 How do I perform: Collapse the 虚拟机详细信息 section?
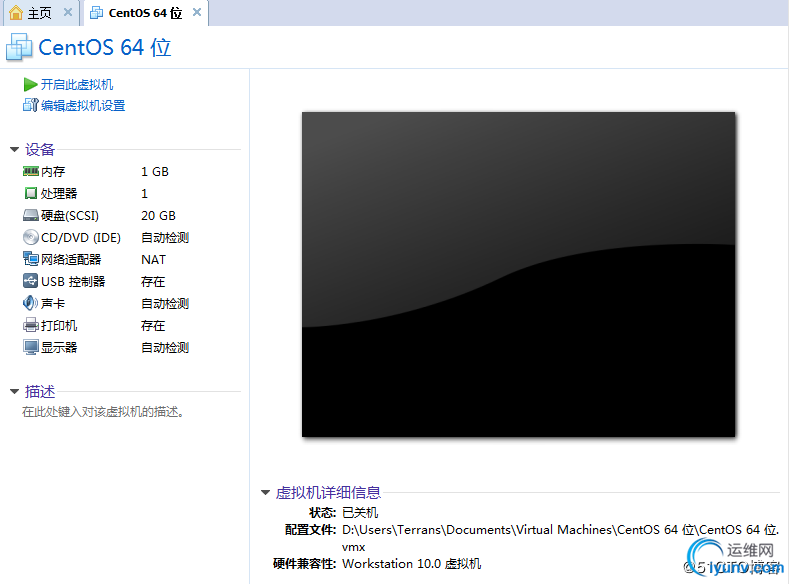click(266, 492)
